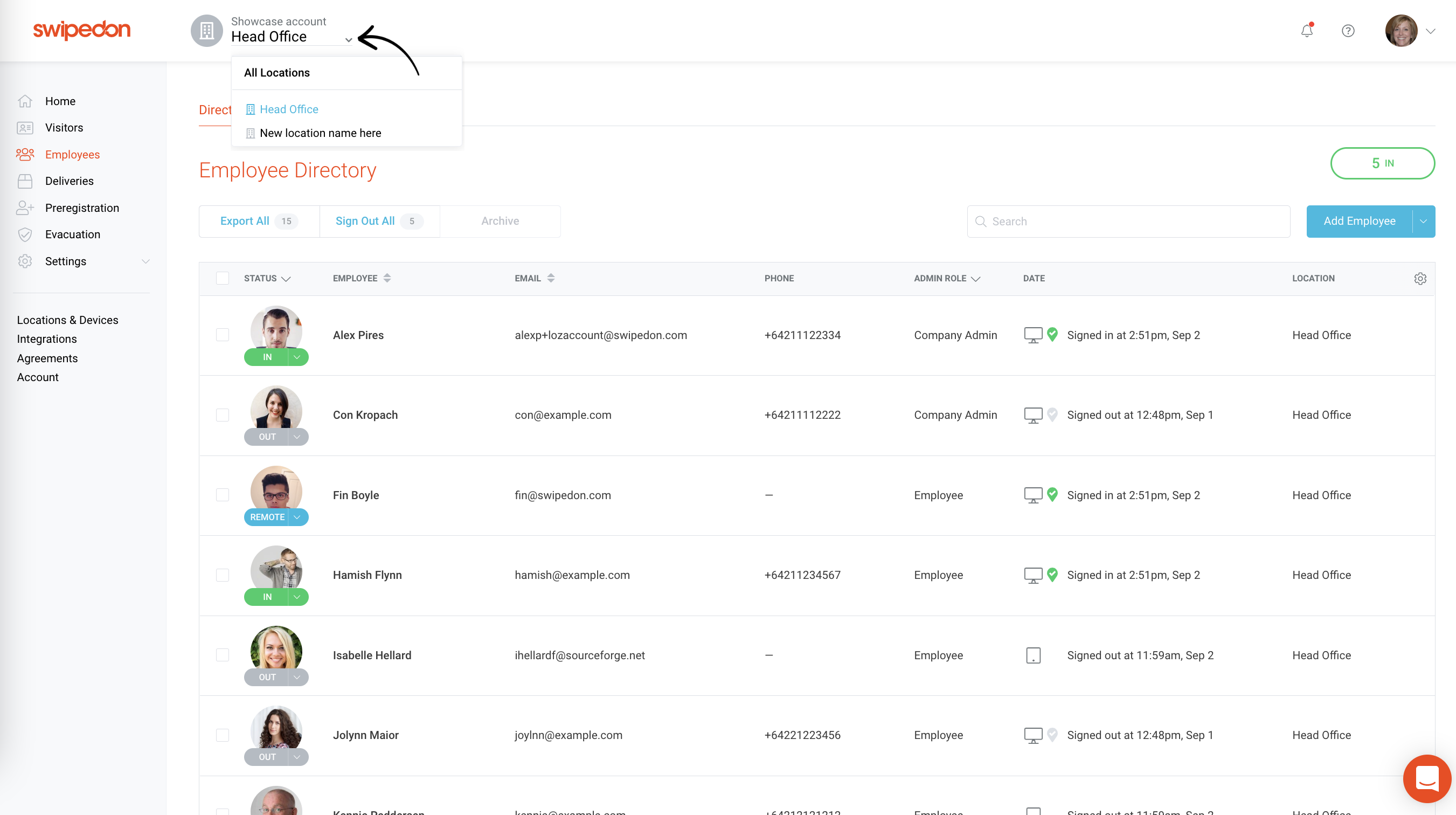Click the Evacuation shield icon
This screenshot has height=815, width=1456.
coord(25,234)
